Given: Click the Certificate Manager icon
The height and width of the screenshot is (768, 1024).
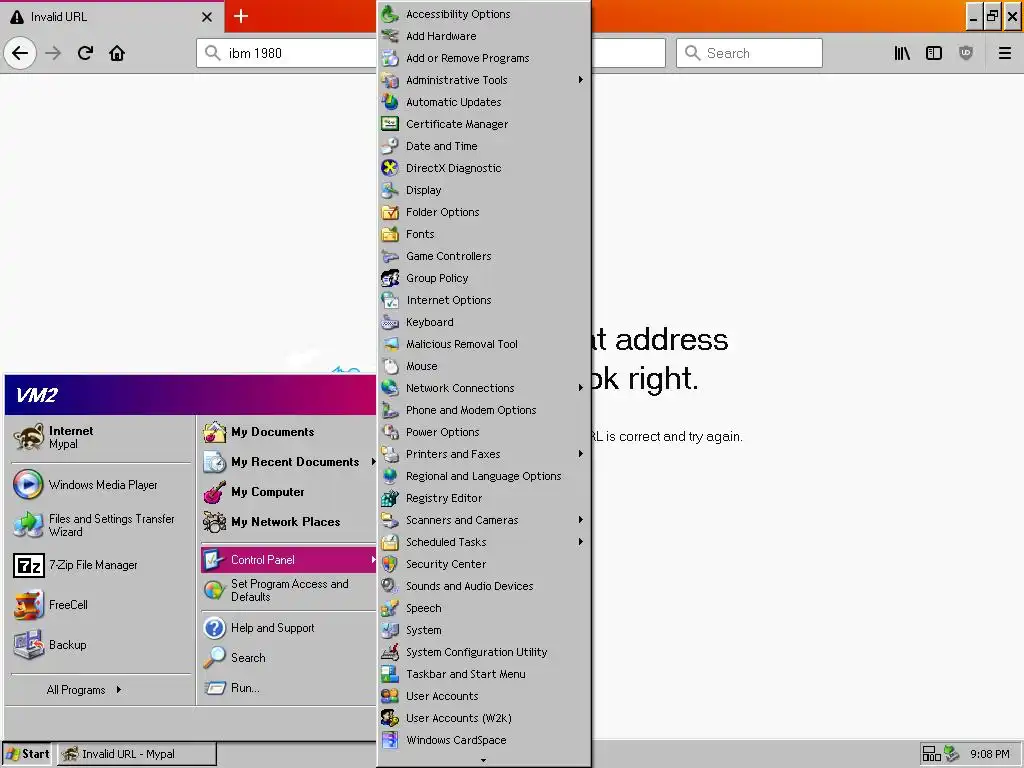Looking at the screenshot, I should (390, 124).
